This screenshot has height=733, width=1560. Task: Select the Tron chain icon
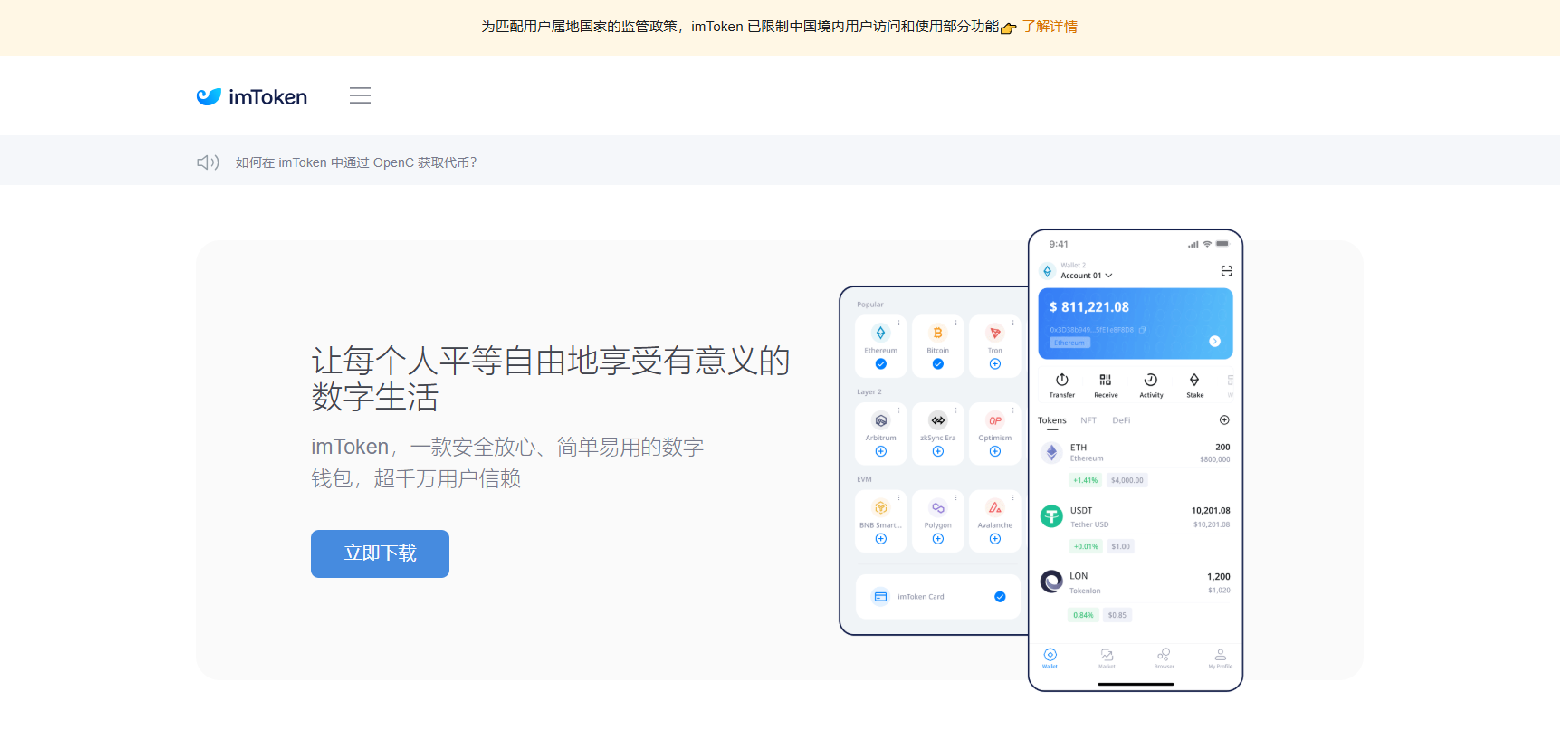[x=995, y=333]
